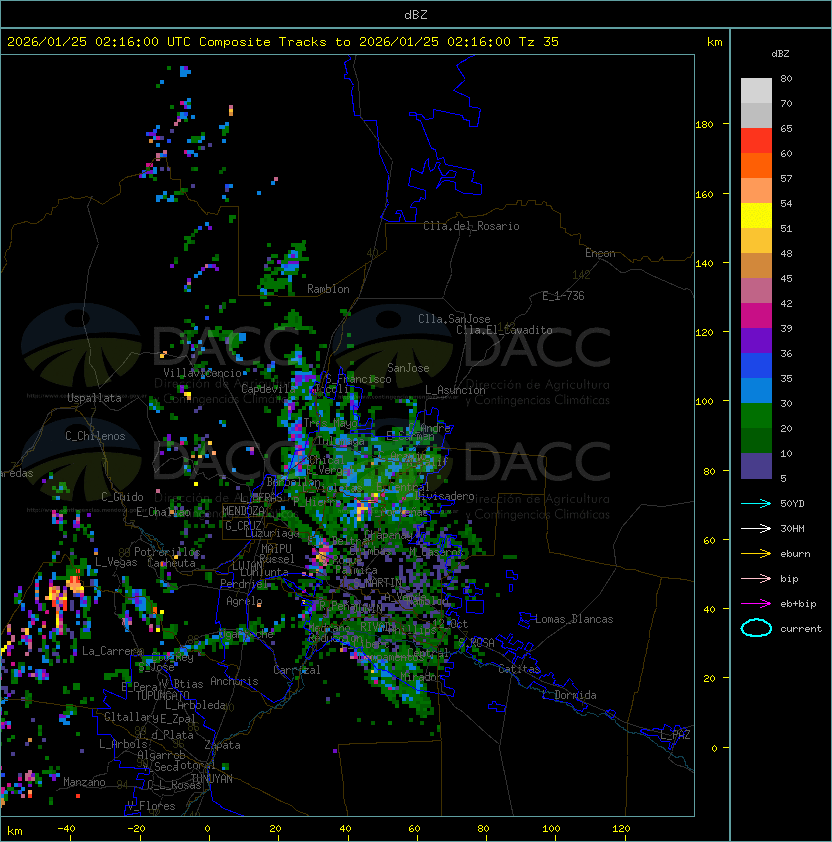Click the 'Zapata' map label
This screenshot has width=832, height=842.
(x=222, y=745)
